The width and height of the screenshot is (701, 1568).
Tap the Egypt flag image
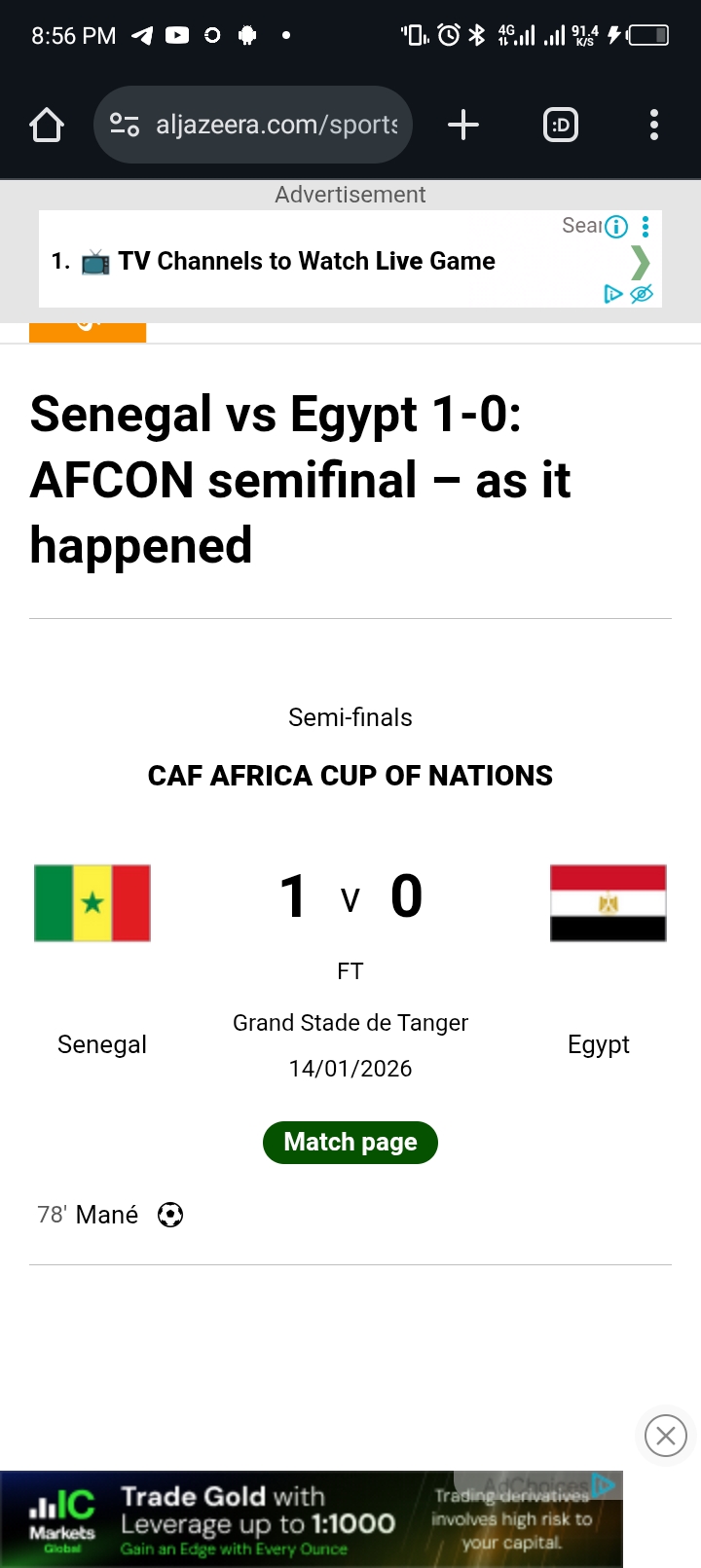(x=608, y=903)
